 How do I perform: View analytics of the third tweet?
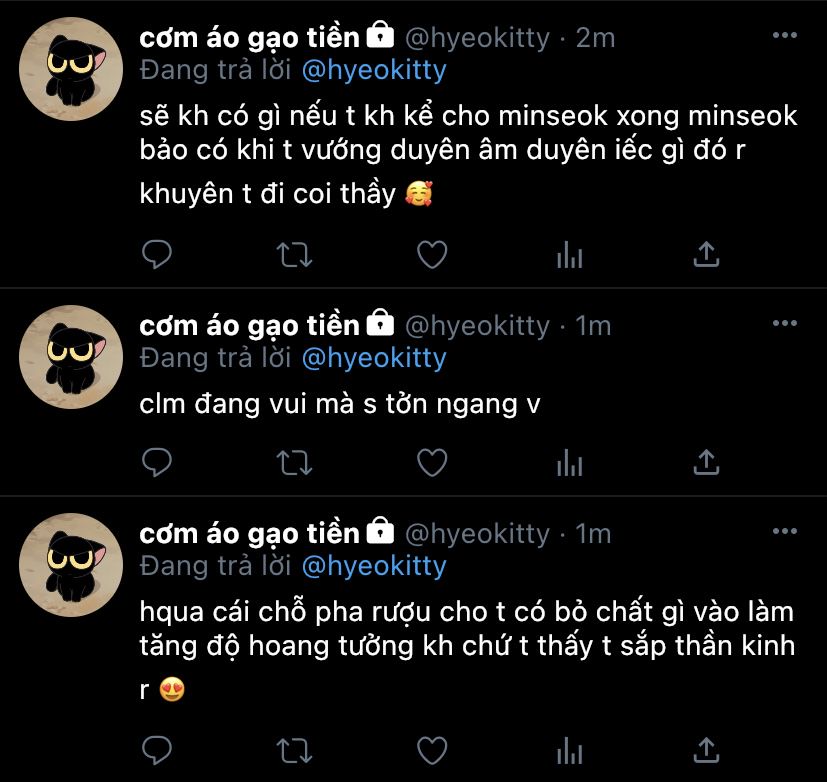pos(569,748)
